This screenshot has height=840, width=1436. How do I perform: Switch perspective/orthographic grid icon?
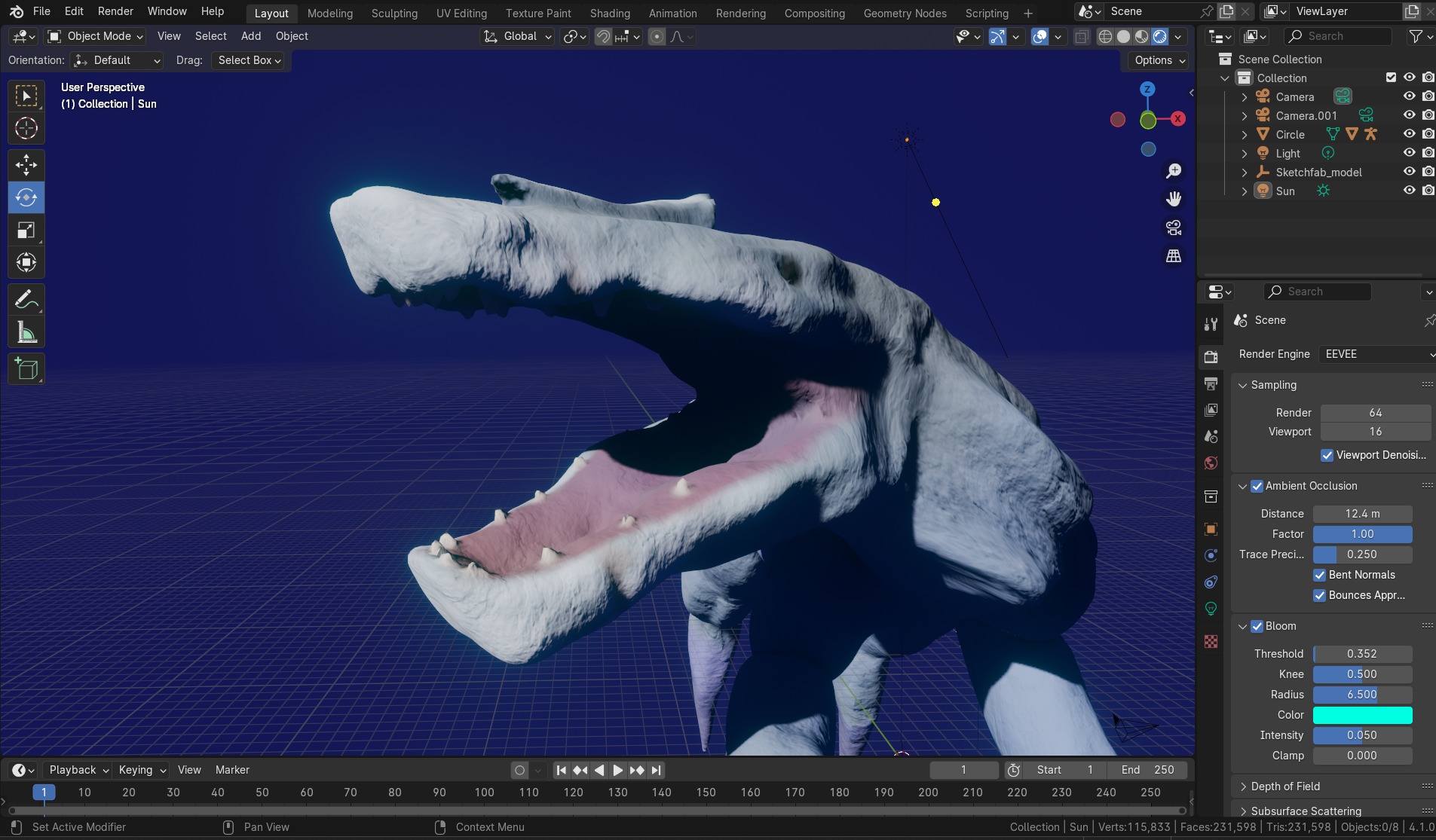click(x=1174, y=256)
